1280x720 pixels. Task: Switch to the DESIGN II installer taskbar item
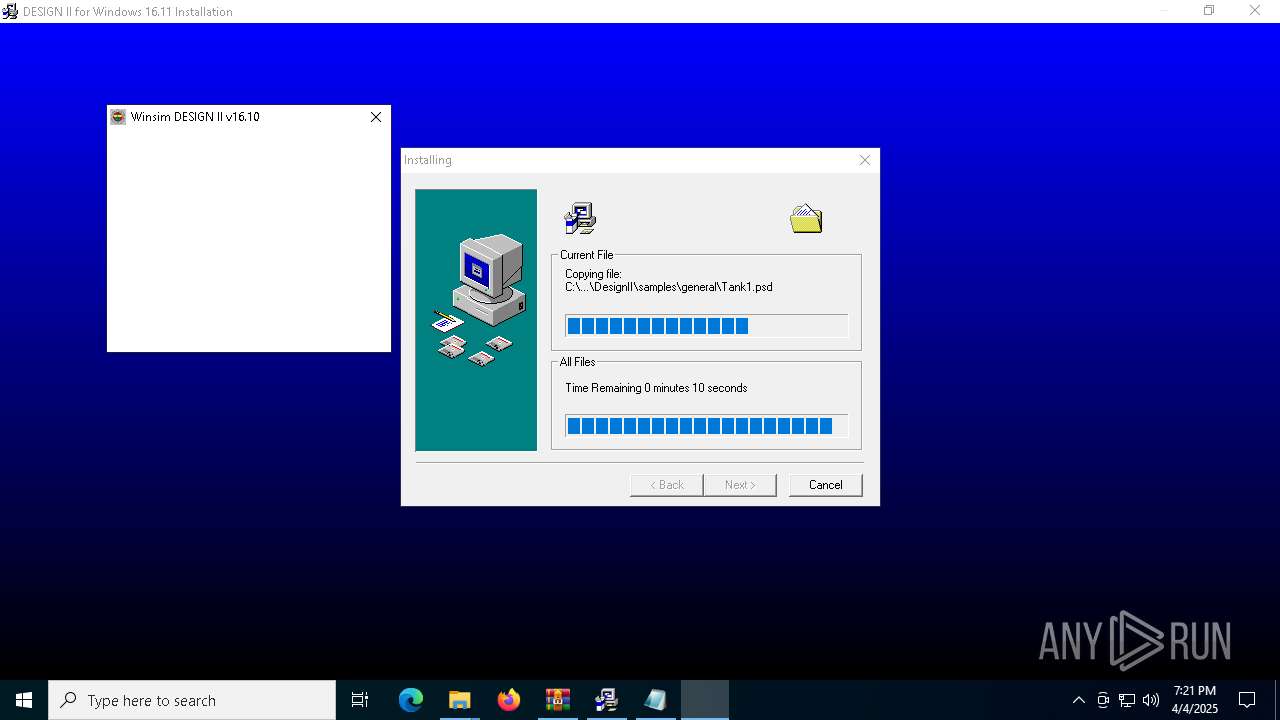(x=606, y=700)
